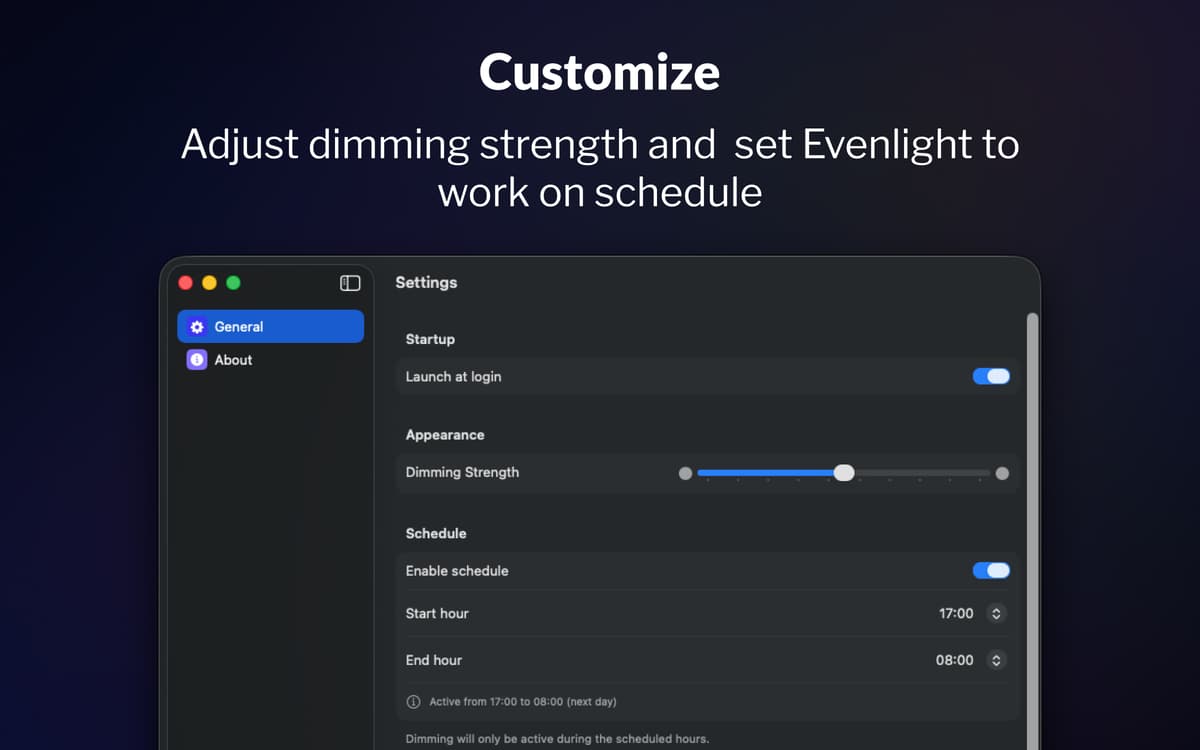Select the General sidebar label
The width and height of the screenshot is (1200, 750).
(x=239, y=327)
